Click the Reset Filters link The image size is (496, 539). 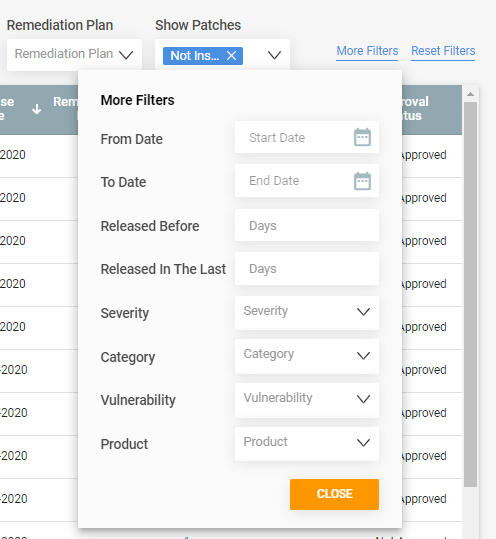coord(443,51)
